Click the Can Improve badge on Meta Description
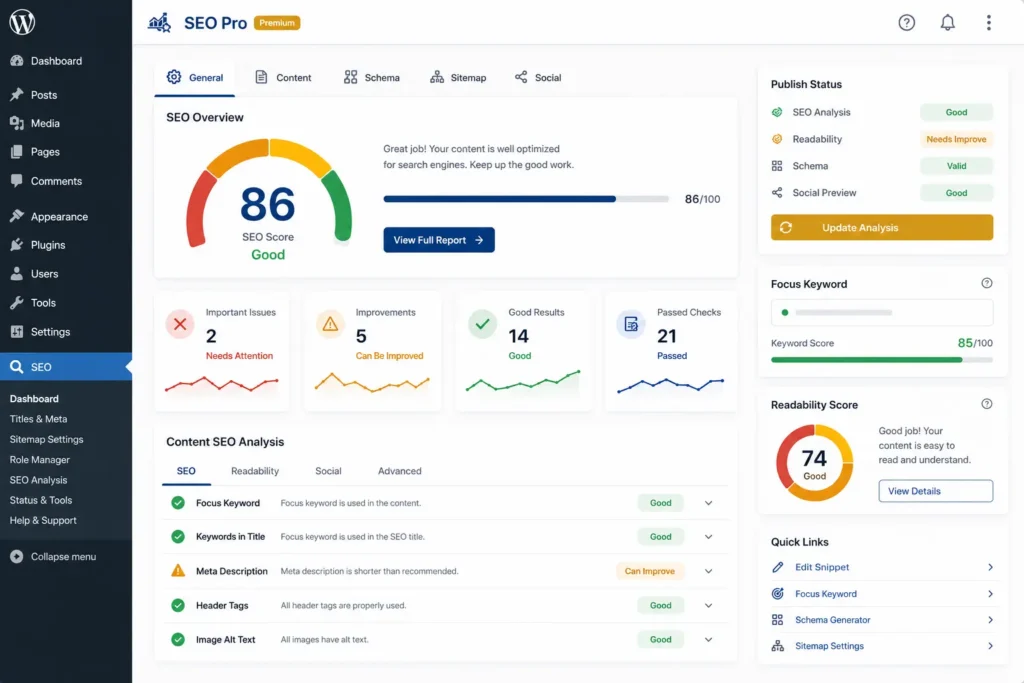Screen dimensions: 1024x683 650,571
